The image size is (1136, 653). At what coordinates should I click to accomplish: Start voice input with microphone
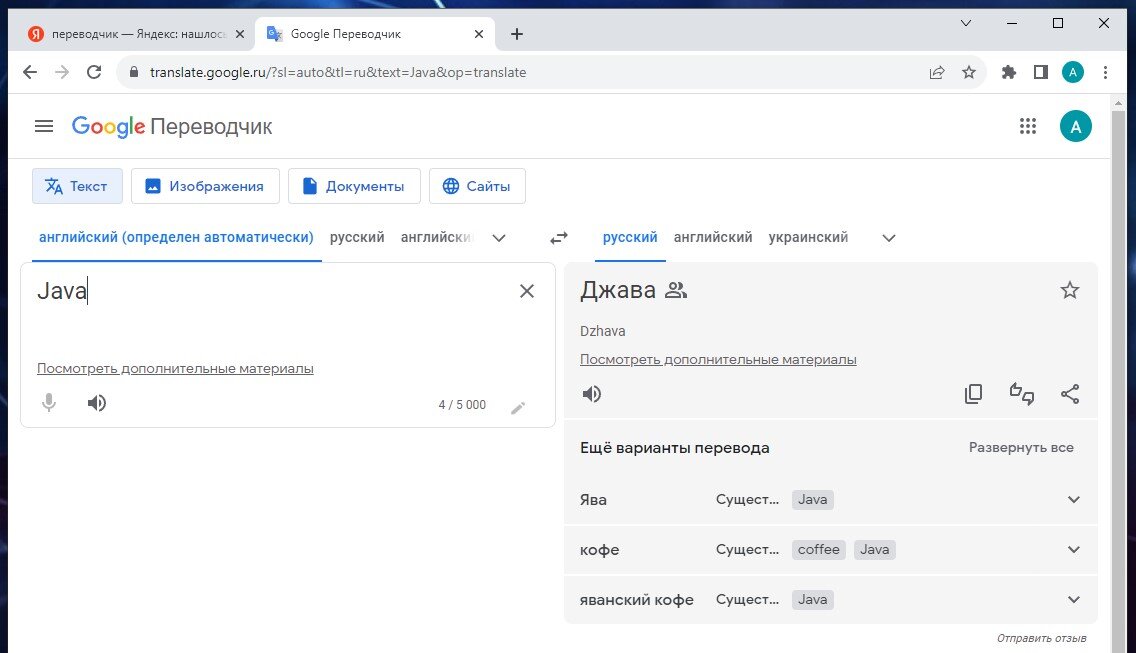click(x=49, y=402)
